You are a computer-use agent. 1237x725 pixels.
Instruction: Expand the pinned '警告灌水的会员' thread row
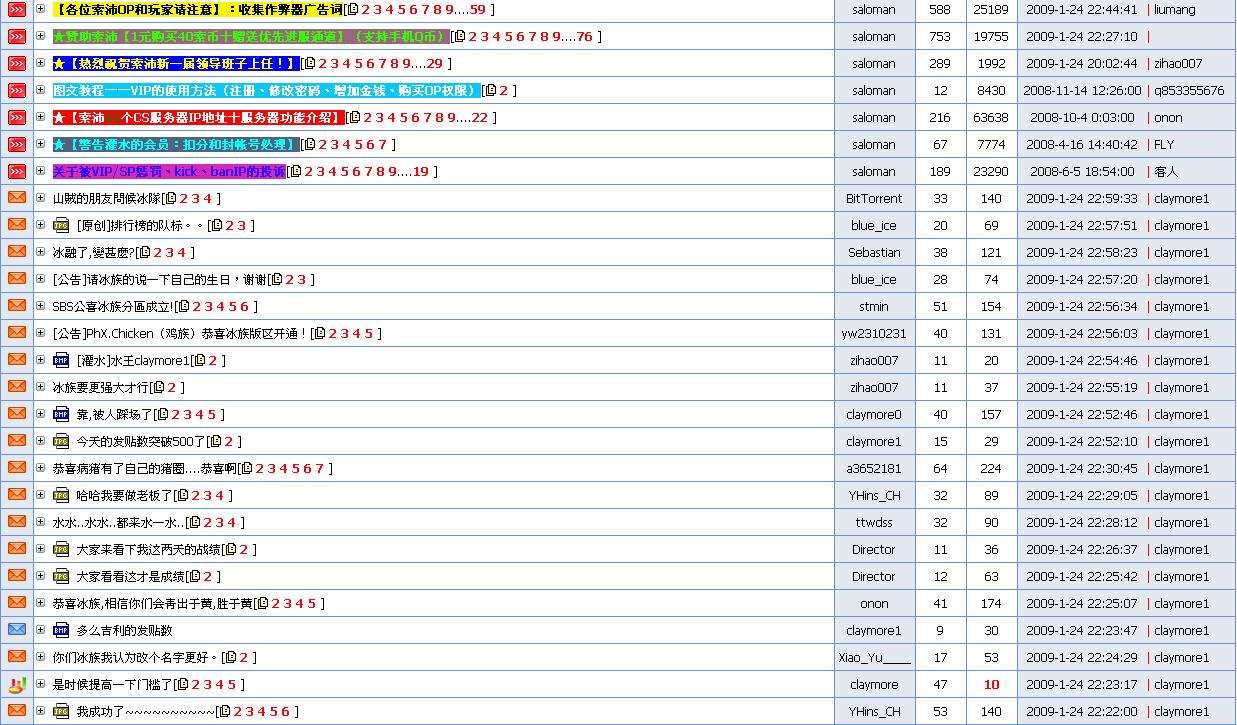point(41,144)
